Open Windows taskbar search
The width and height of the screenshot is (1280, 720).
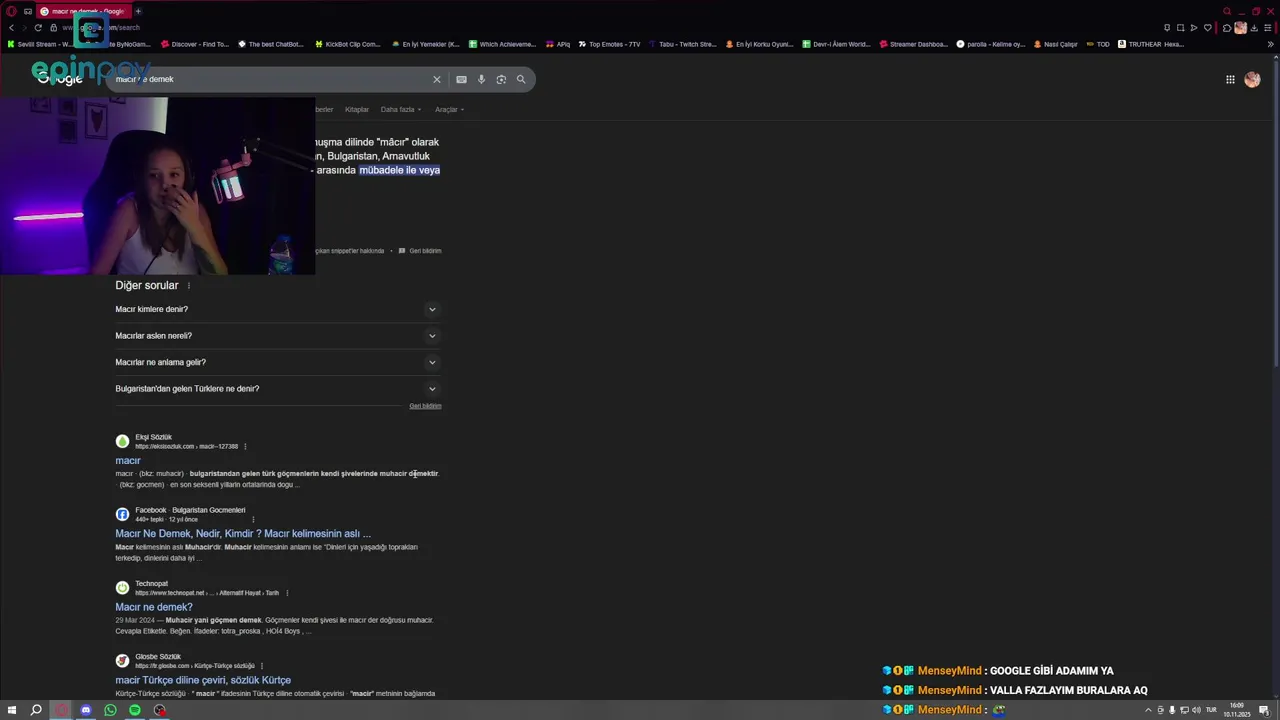(36, 710)
